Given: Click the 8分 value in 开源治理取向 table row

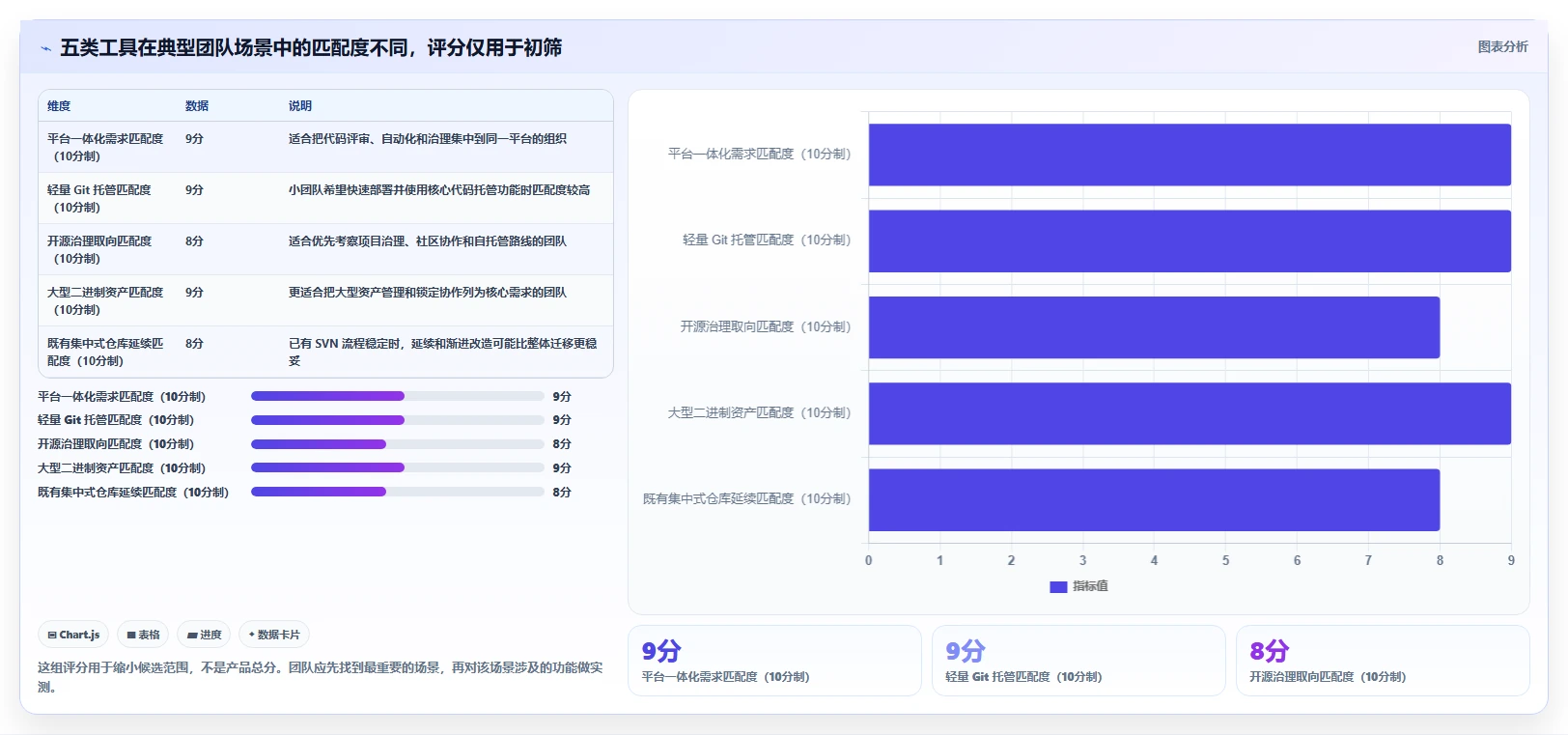Looking at the screenshot, I should click(194, 241).
